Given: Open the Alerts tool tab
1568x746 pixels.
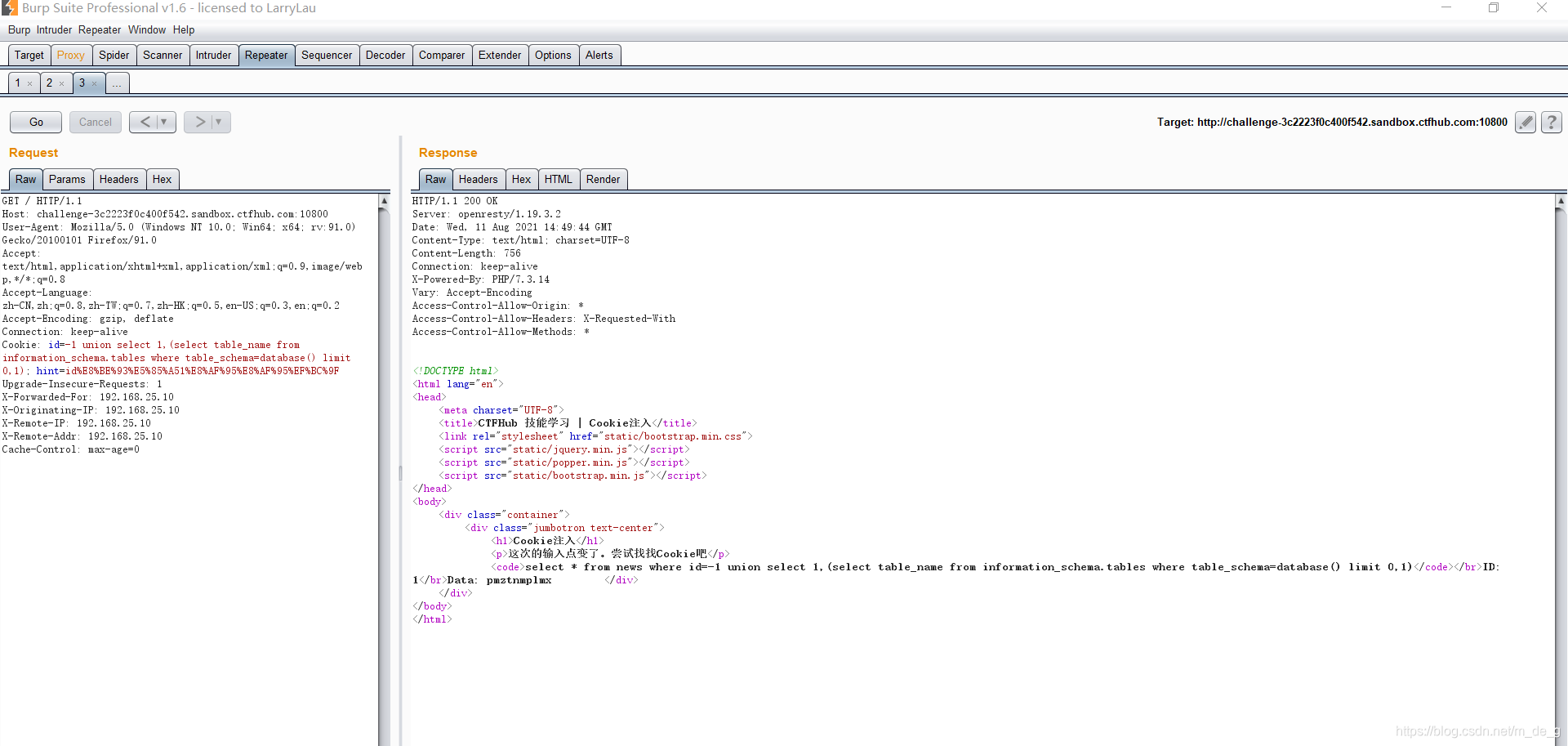Looking at the screenshot, I should (599, 55).
